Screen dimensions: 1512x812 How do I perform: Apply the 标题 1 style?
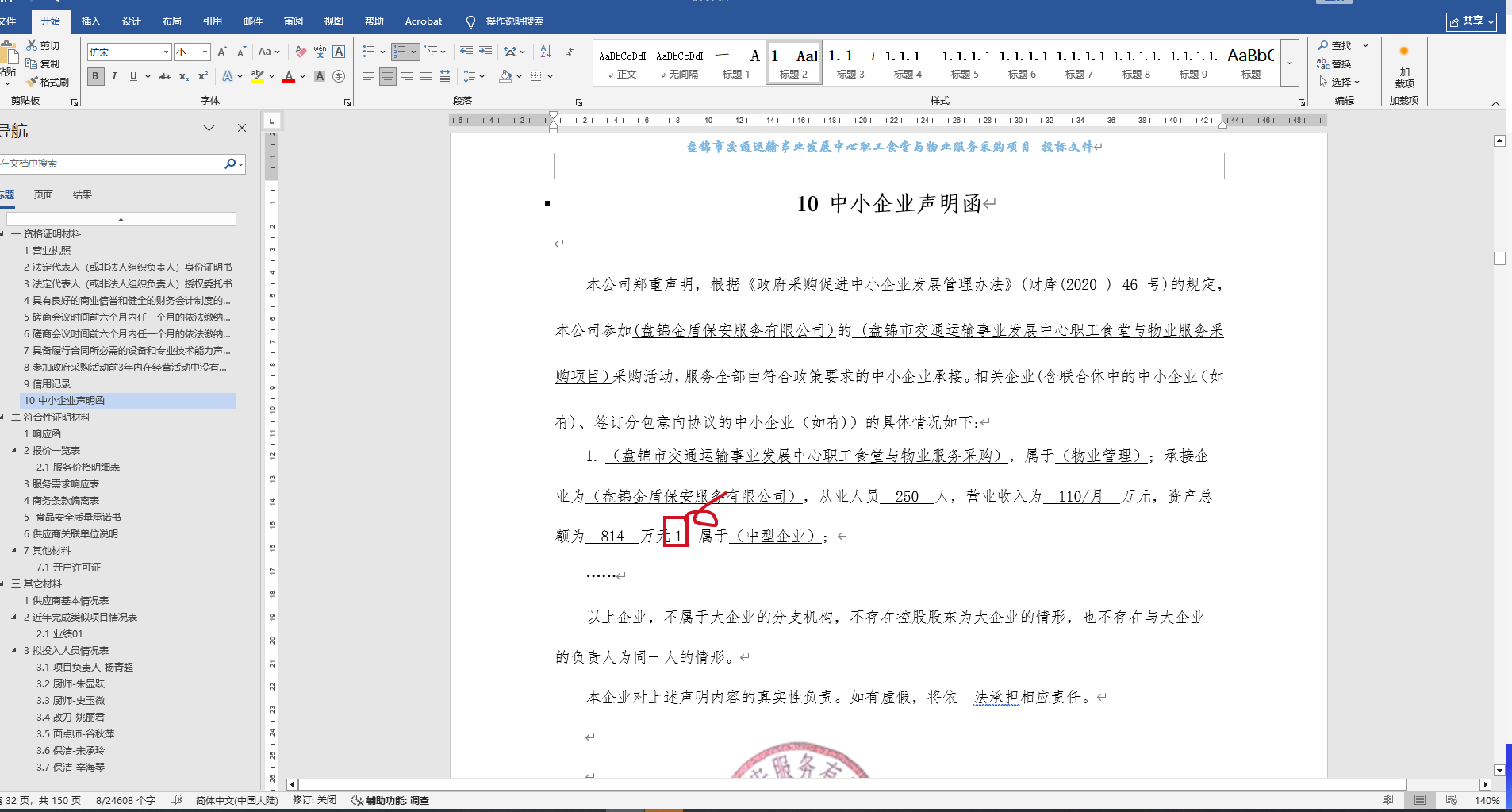(736, 62)
